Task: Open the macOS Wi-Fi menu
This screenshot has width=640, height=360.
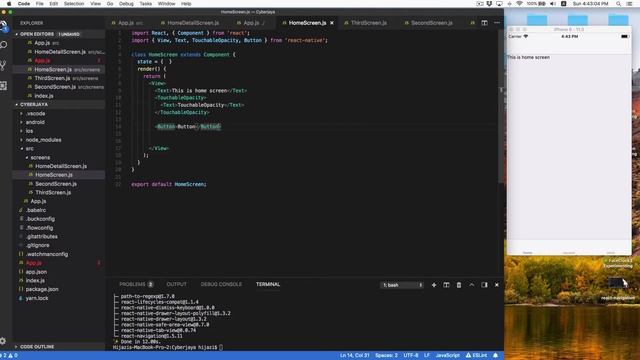Action: click(519, 4)
